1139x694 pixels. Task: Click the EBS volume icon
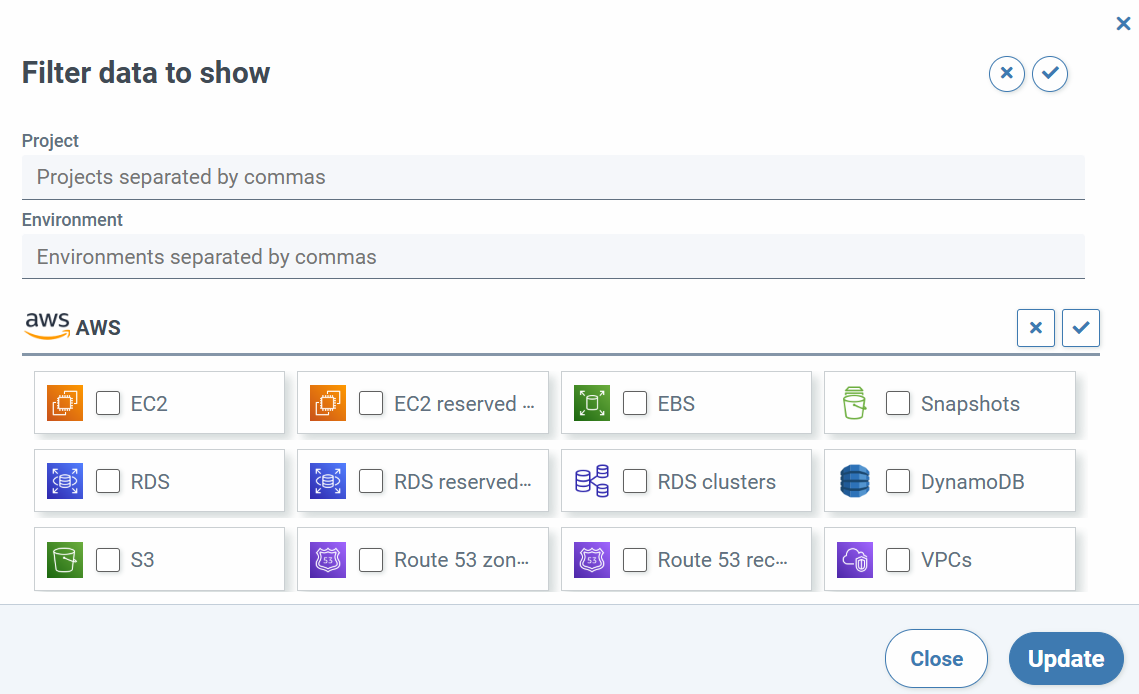(592, 403)
